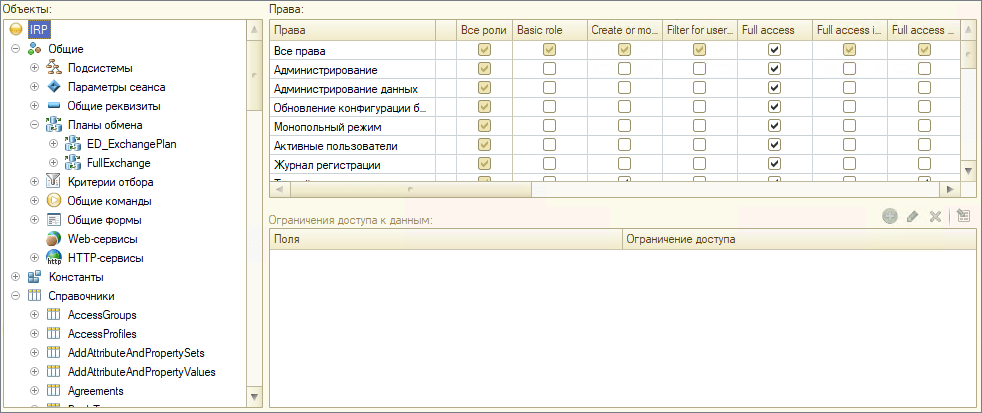Expand the AccessGroups catalog node
The height and width of the screenshot is (413, 982).
coord(34,315)
